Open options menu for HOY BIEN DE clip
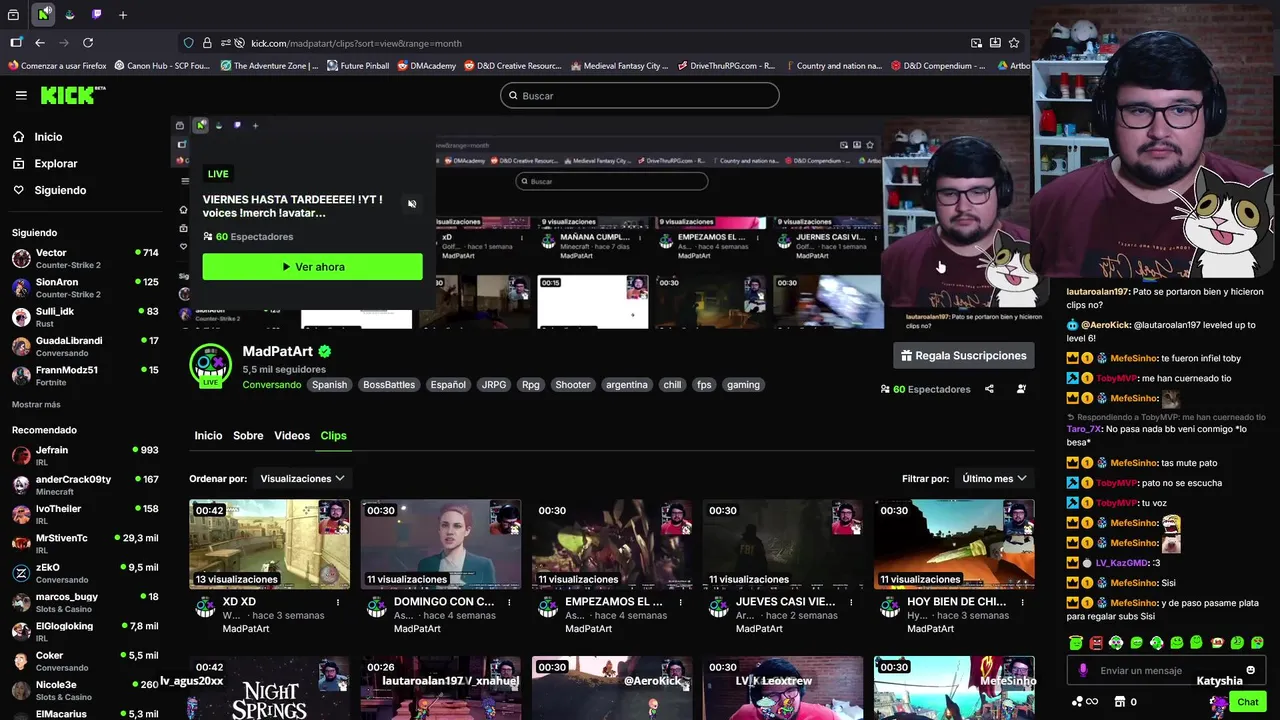Image resolution: width=1280 pixels, height=720 pixels. tap(1022, 603)
